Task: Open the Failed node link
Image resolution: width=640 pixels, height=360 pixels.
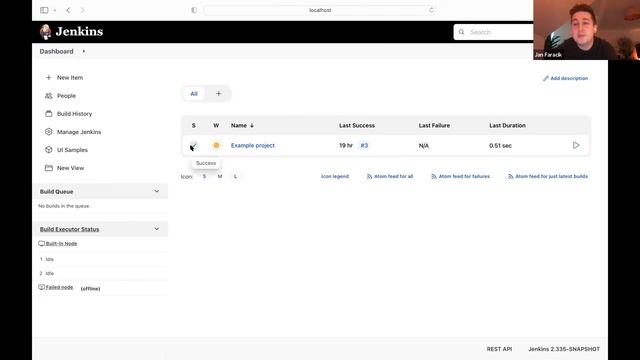Action: coord(59,287)
